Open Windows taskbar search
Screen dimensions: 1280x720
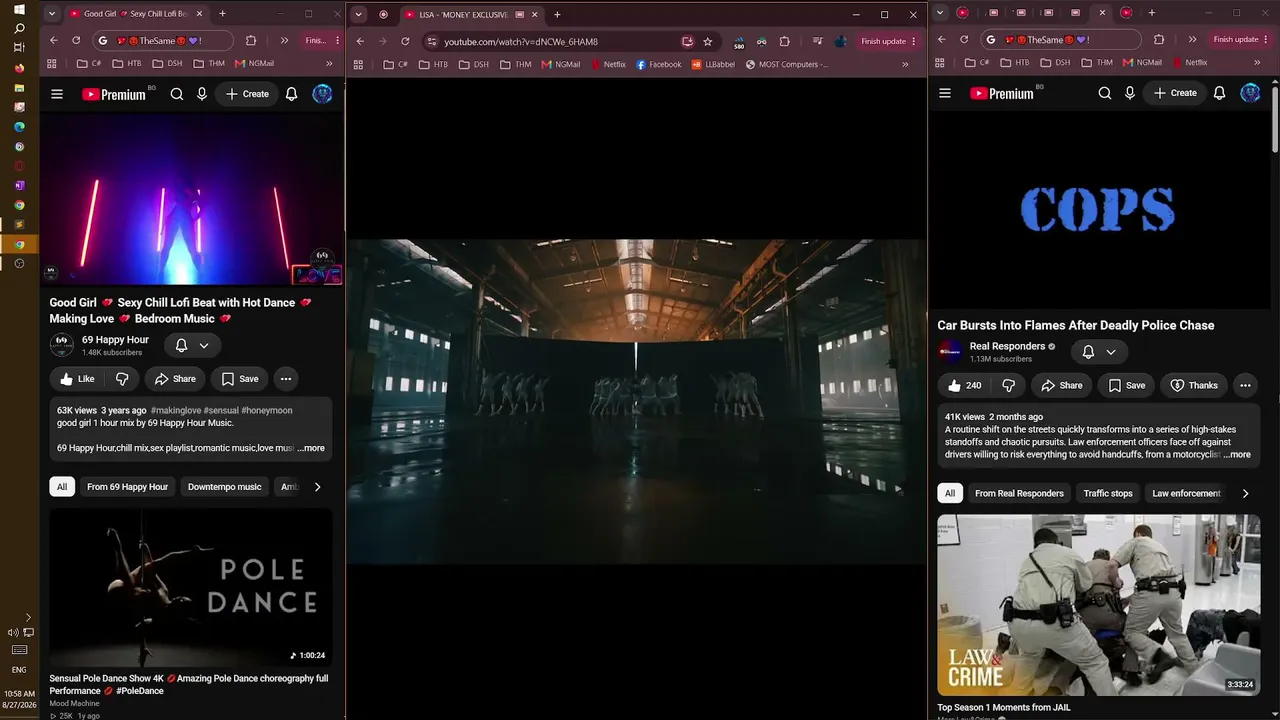pyautogui.click(x=19, y=28)
